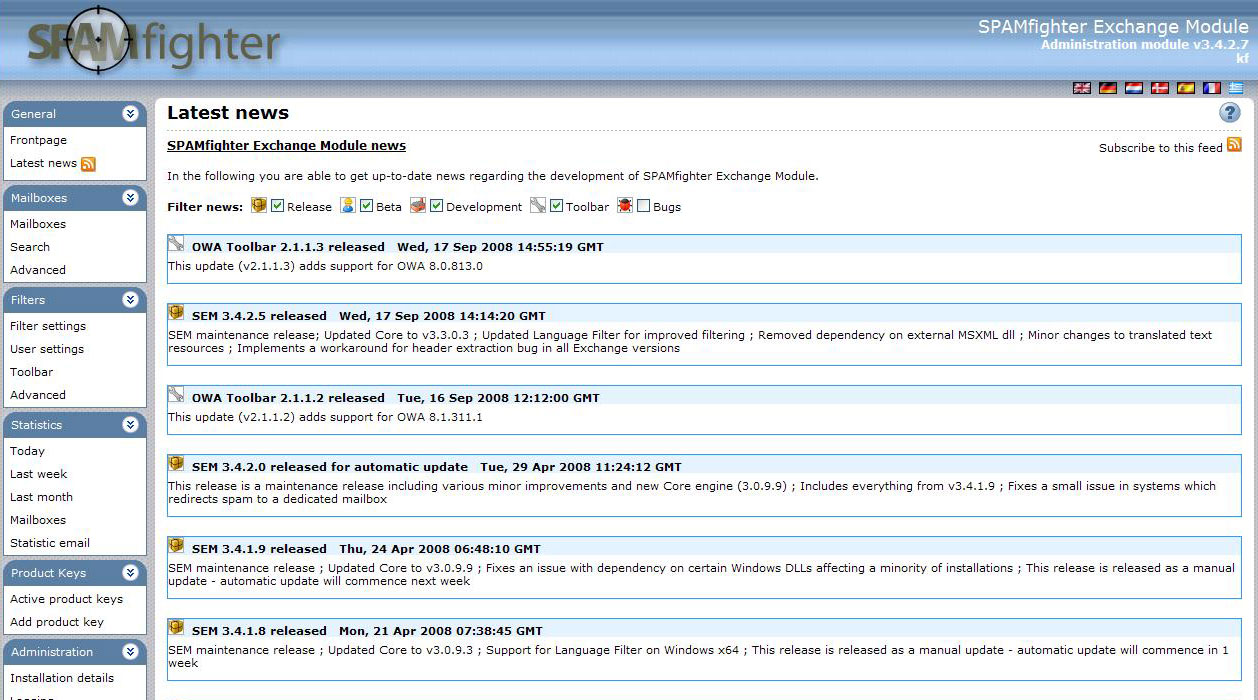Click 'SEM 3.4.2.0 released for automatic update' headline
This screenshot has height=700, width=1258.
[x=330, y=467]
